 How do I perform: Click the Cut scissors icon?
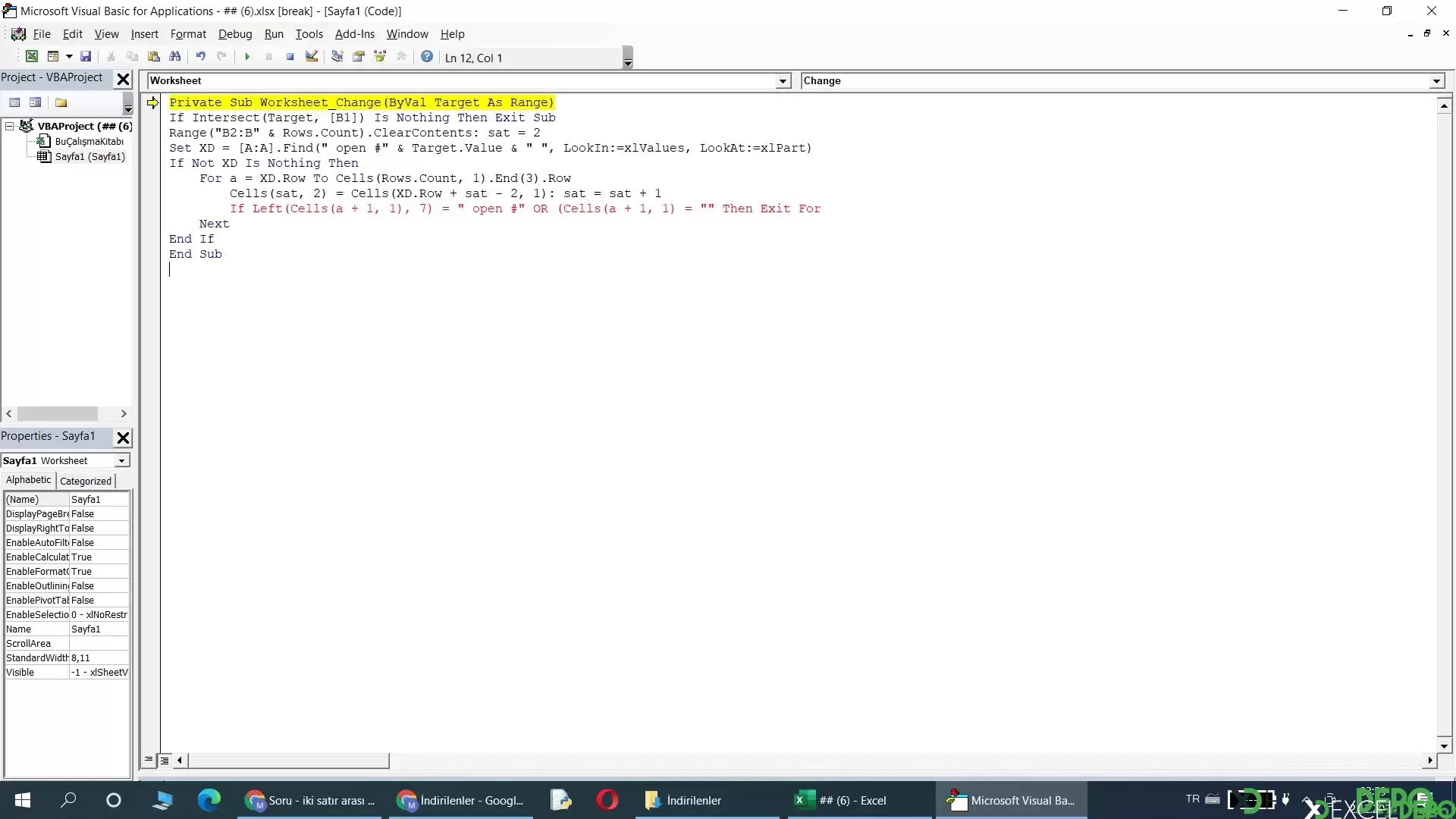coord(111,57)
